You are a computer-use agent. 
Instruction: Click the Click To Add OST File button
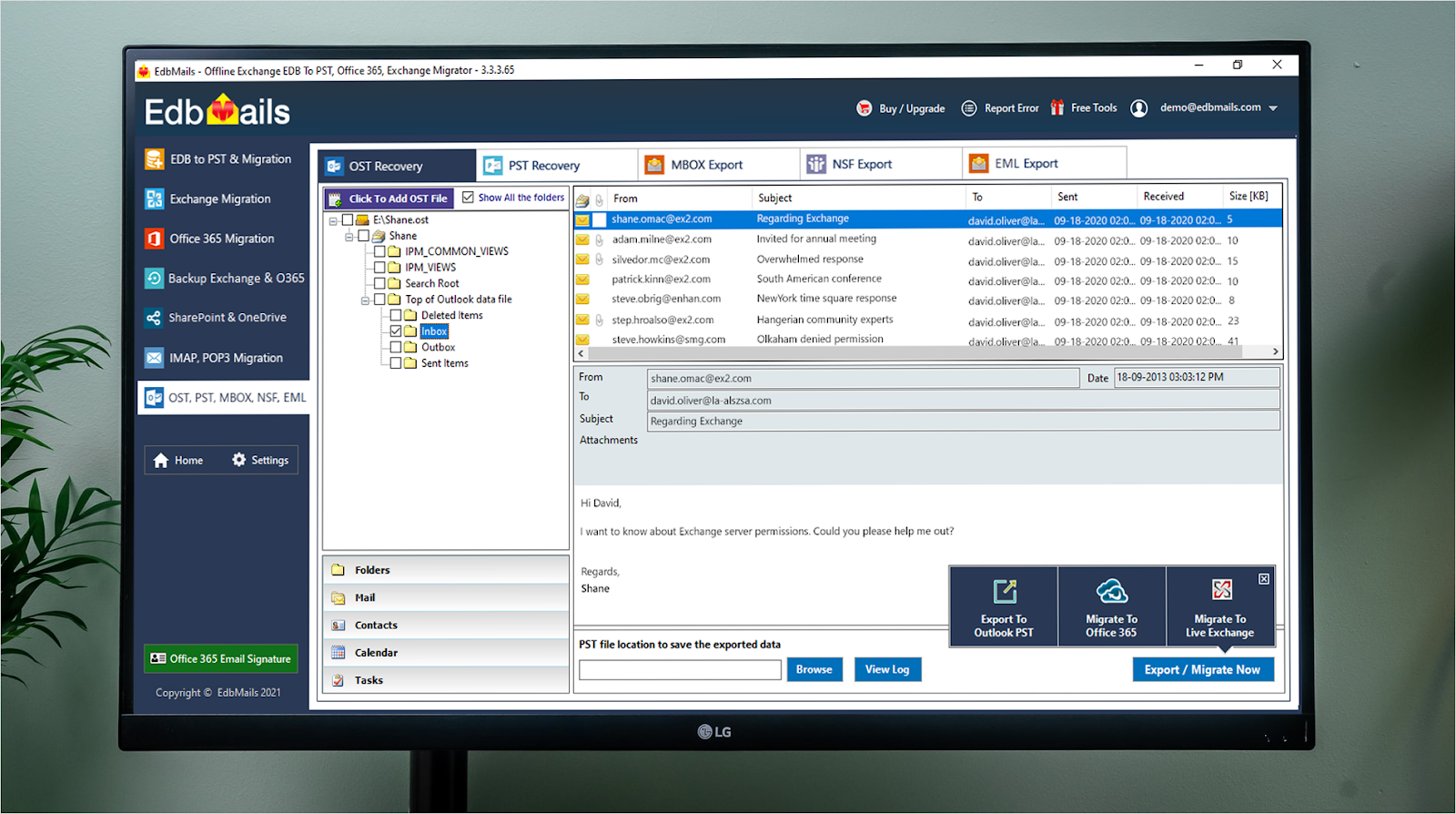click(x=389, y=198)
